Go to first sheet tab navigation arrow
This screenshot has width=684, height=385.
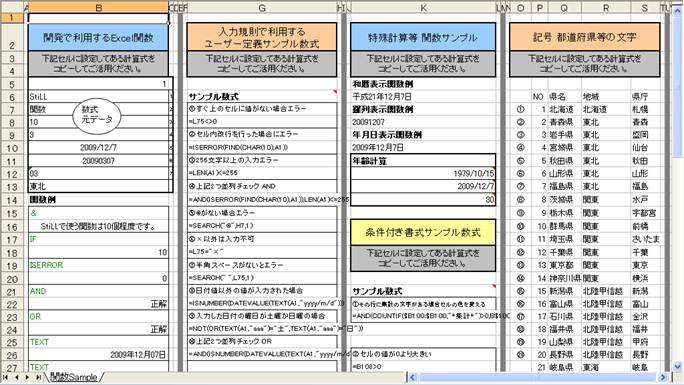[x=6, y=377]
